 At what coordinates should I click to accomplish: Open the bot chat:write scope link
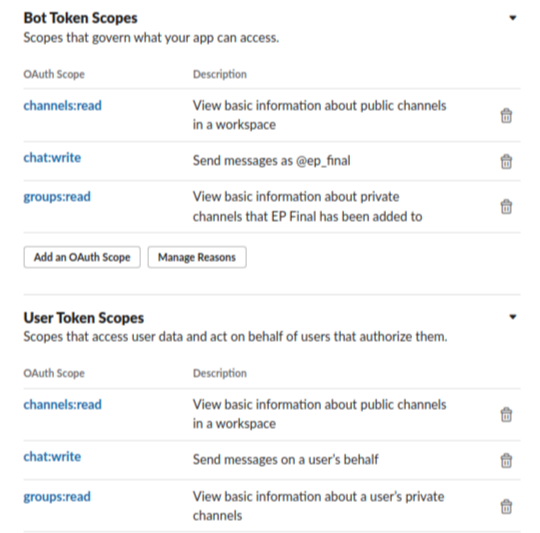[x=52, y=157]
